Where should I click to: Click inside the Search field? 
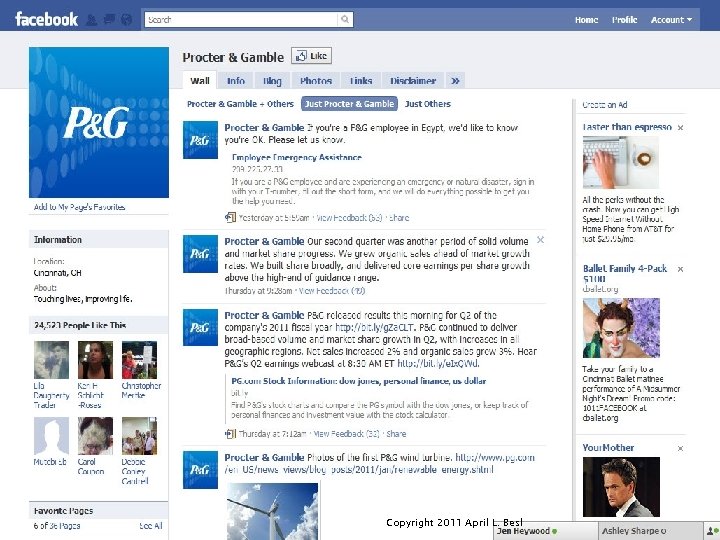tap(241, 19)
